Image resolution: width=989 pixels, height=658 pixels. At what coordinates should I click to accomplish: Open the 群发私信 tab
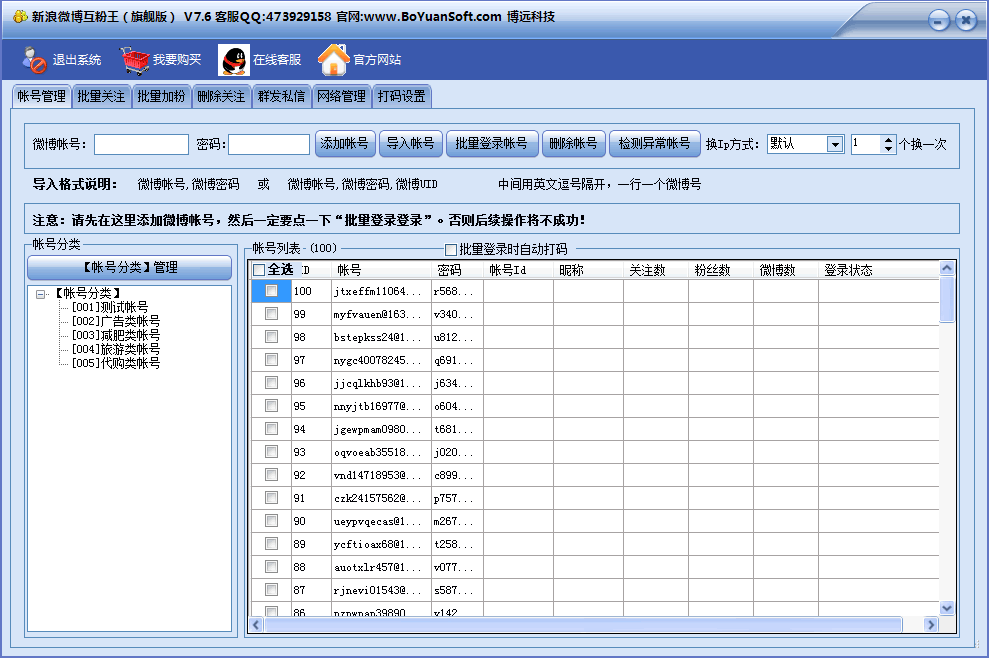point(281,97)
